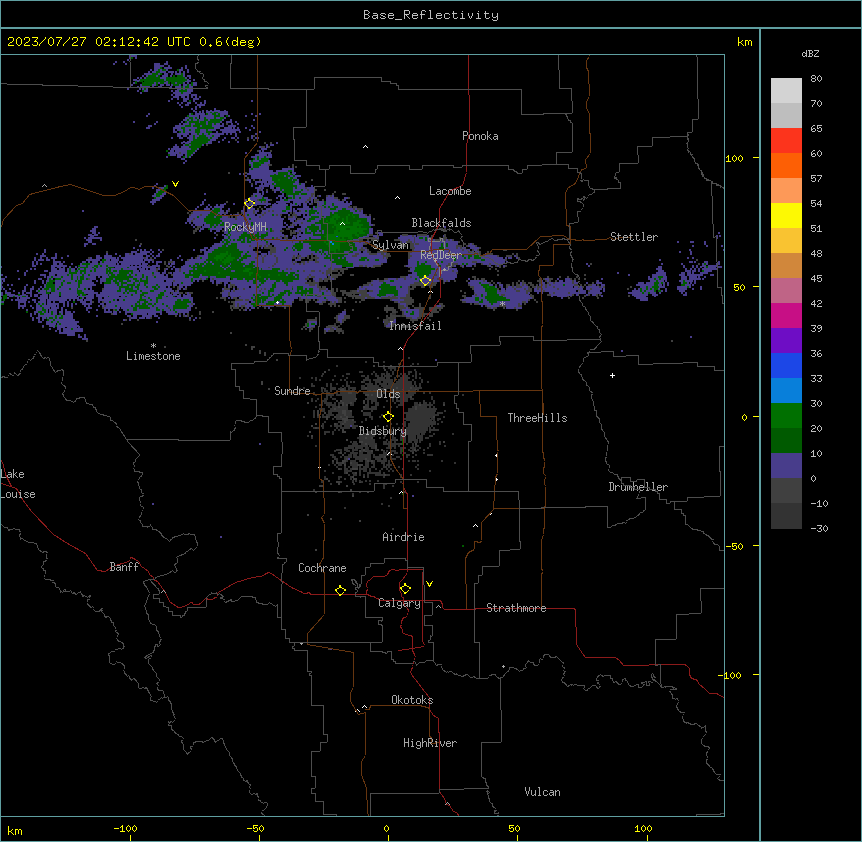Click the white plus marker north of Drumheller
Screen dimensions: 862x842
coord(612,375)
